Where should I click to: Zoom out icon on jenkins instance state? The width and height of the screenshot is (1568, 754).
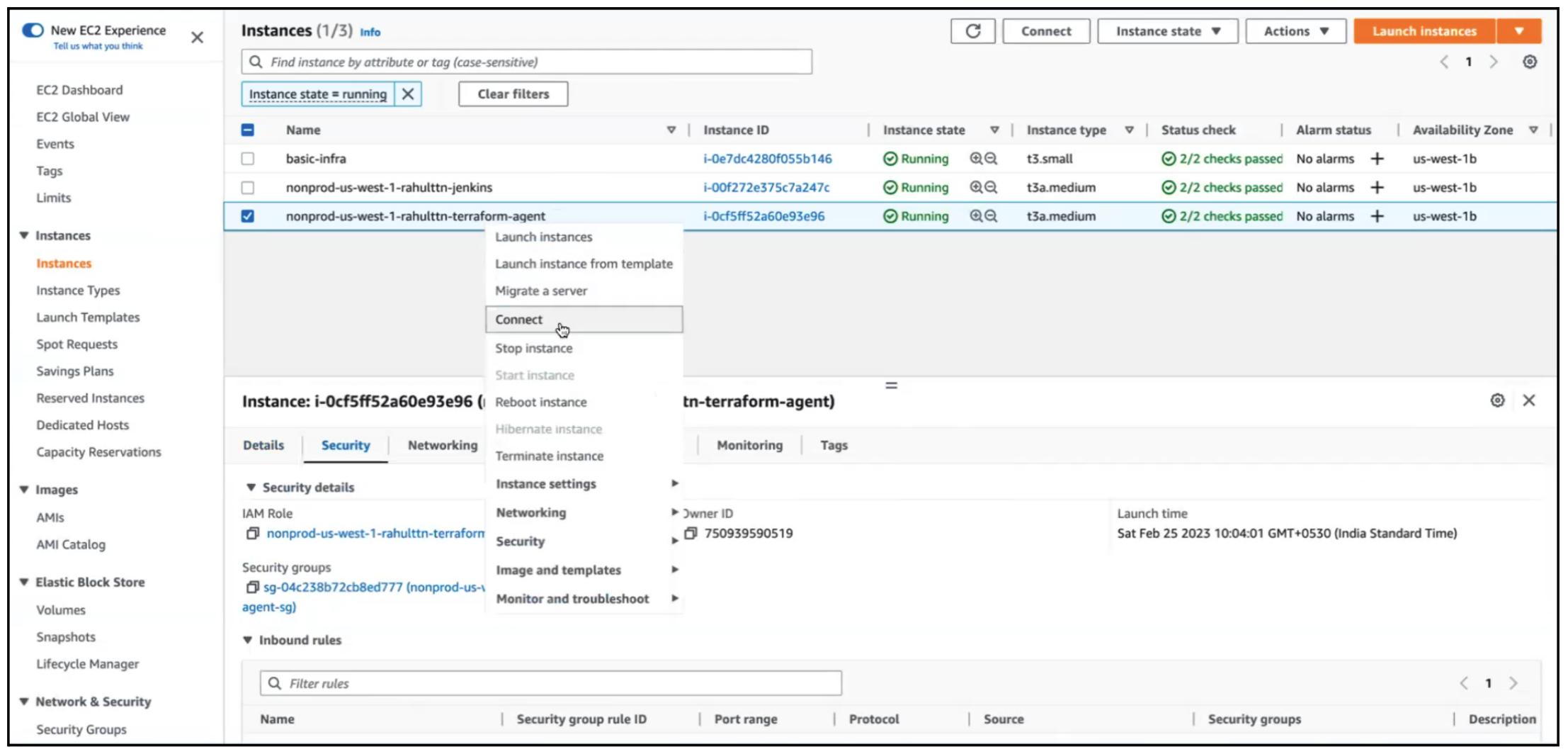click(x=991, y=187)
